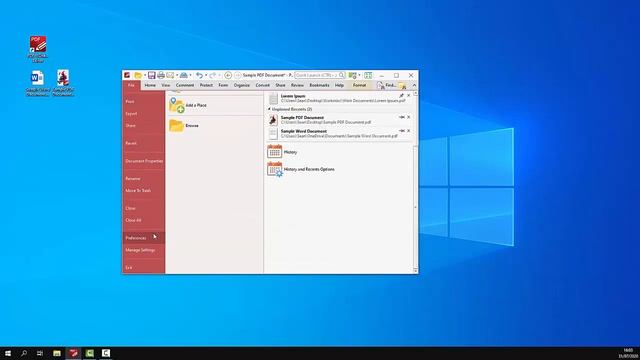Click the Undo arrow icon
640x360 pixels.
(199, 75)
